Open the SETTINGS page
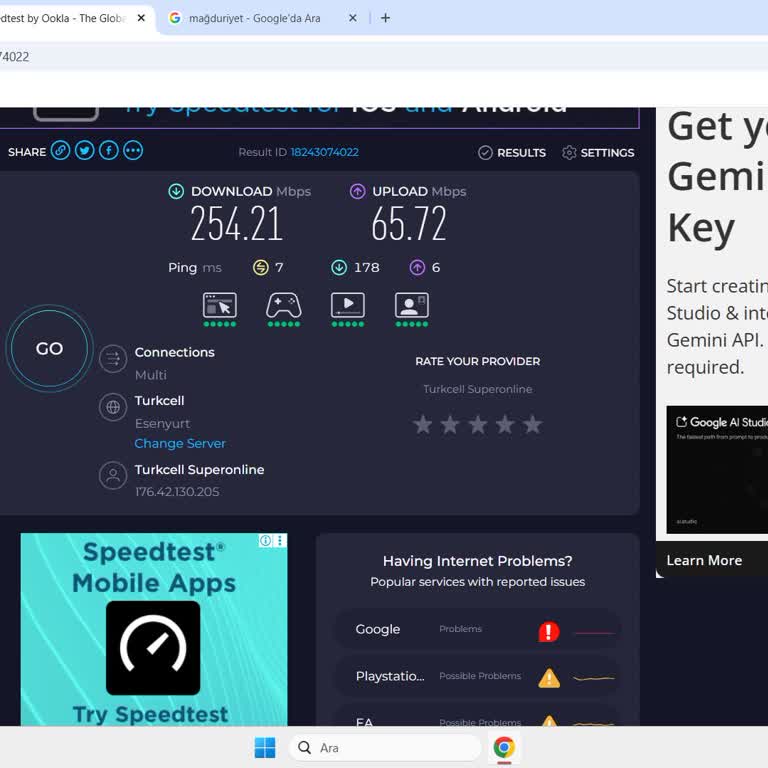Viewport: 768px width, 768px height. click(598, 153)
